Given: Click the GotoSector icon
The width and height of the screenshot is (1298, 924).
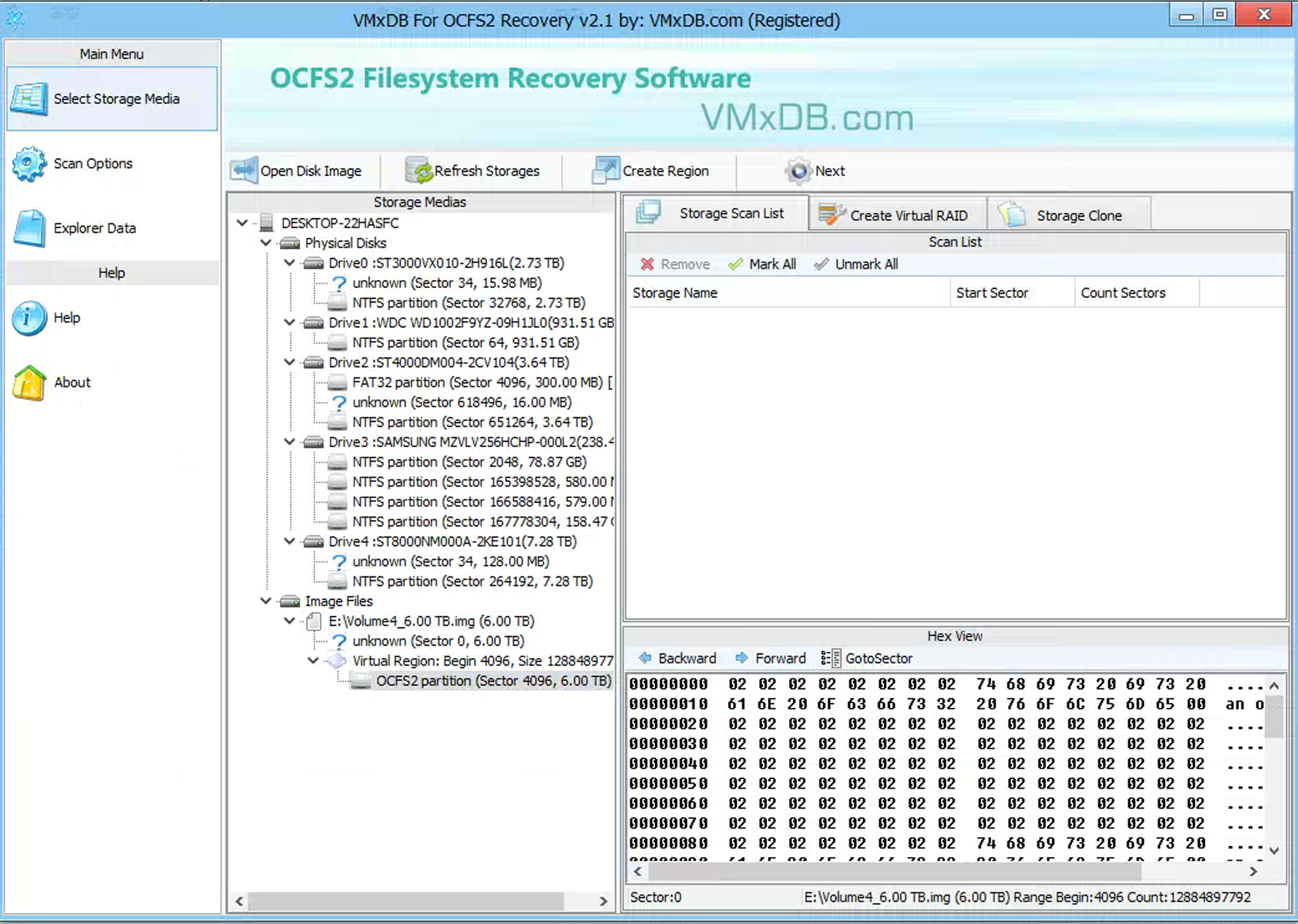Looking at the screenshot, I should [830, 658].
